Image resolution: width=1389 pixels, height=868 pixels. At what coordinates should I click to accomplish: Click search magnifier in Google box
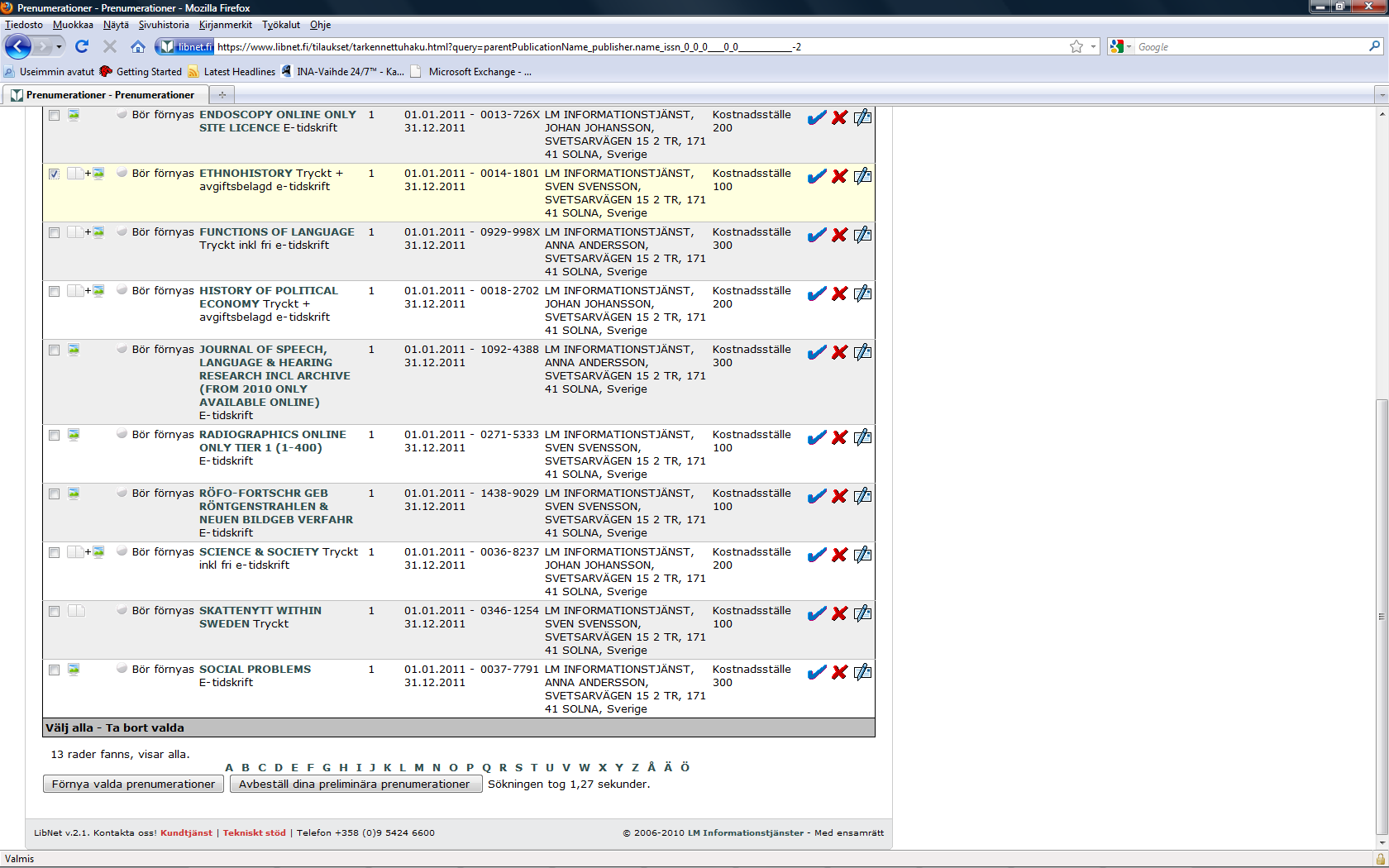(1374, 47)
